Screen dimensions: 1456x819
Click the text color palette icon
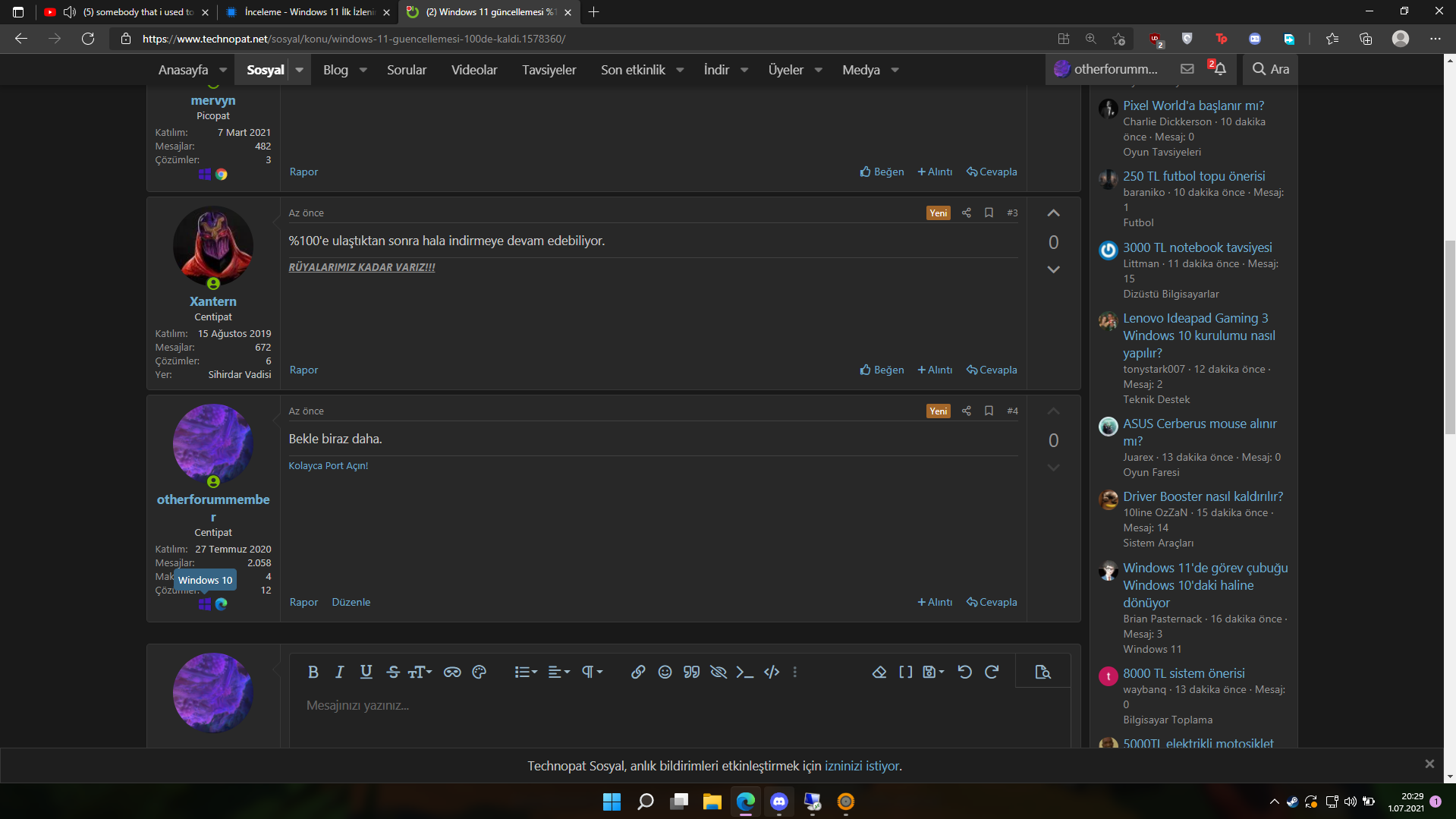[x=479, y=672]
